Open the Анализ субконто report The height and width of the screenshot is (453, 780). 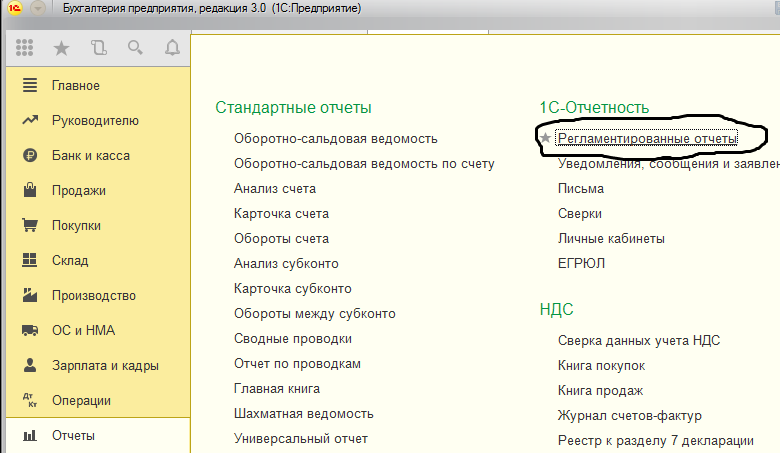286,264
